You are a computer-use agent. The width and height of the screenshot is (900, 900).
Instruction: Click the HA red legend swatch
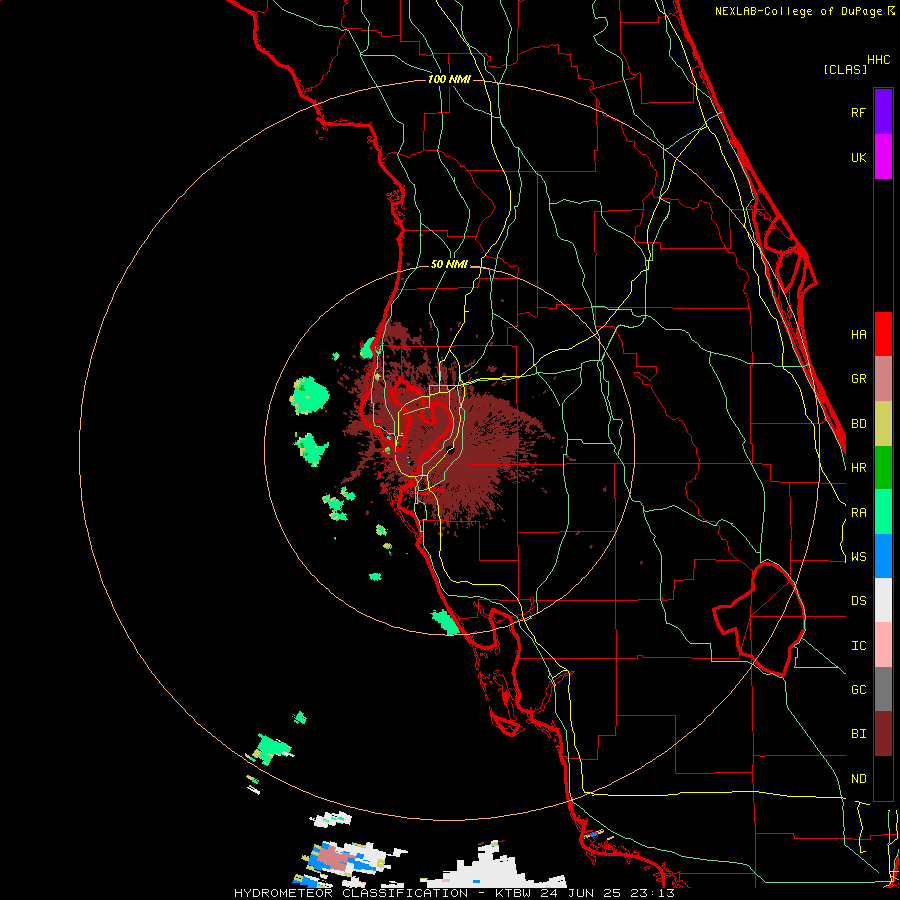tap(883, 334)
